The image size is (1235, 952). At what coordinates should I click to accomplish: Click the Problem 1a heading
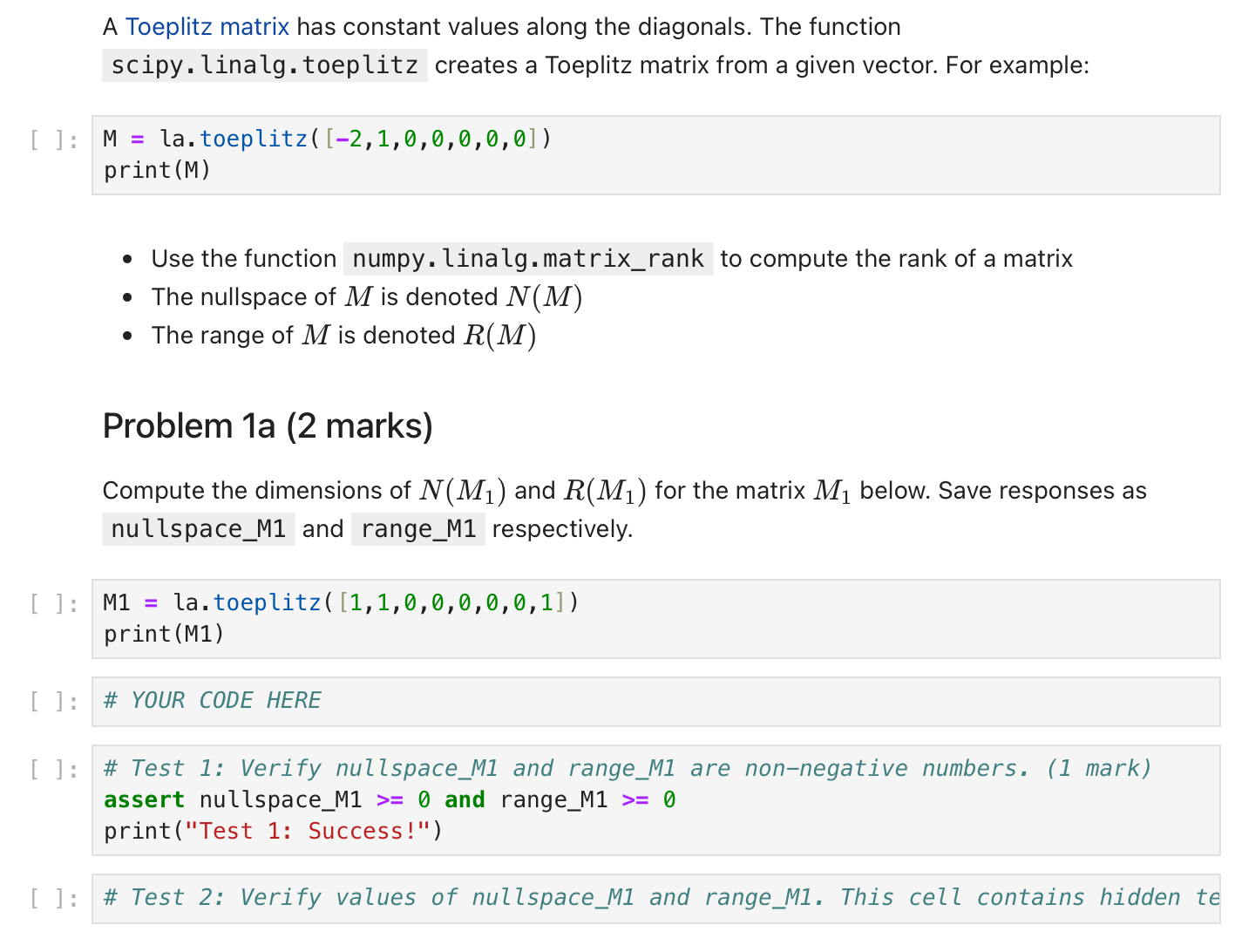point(266,425)
